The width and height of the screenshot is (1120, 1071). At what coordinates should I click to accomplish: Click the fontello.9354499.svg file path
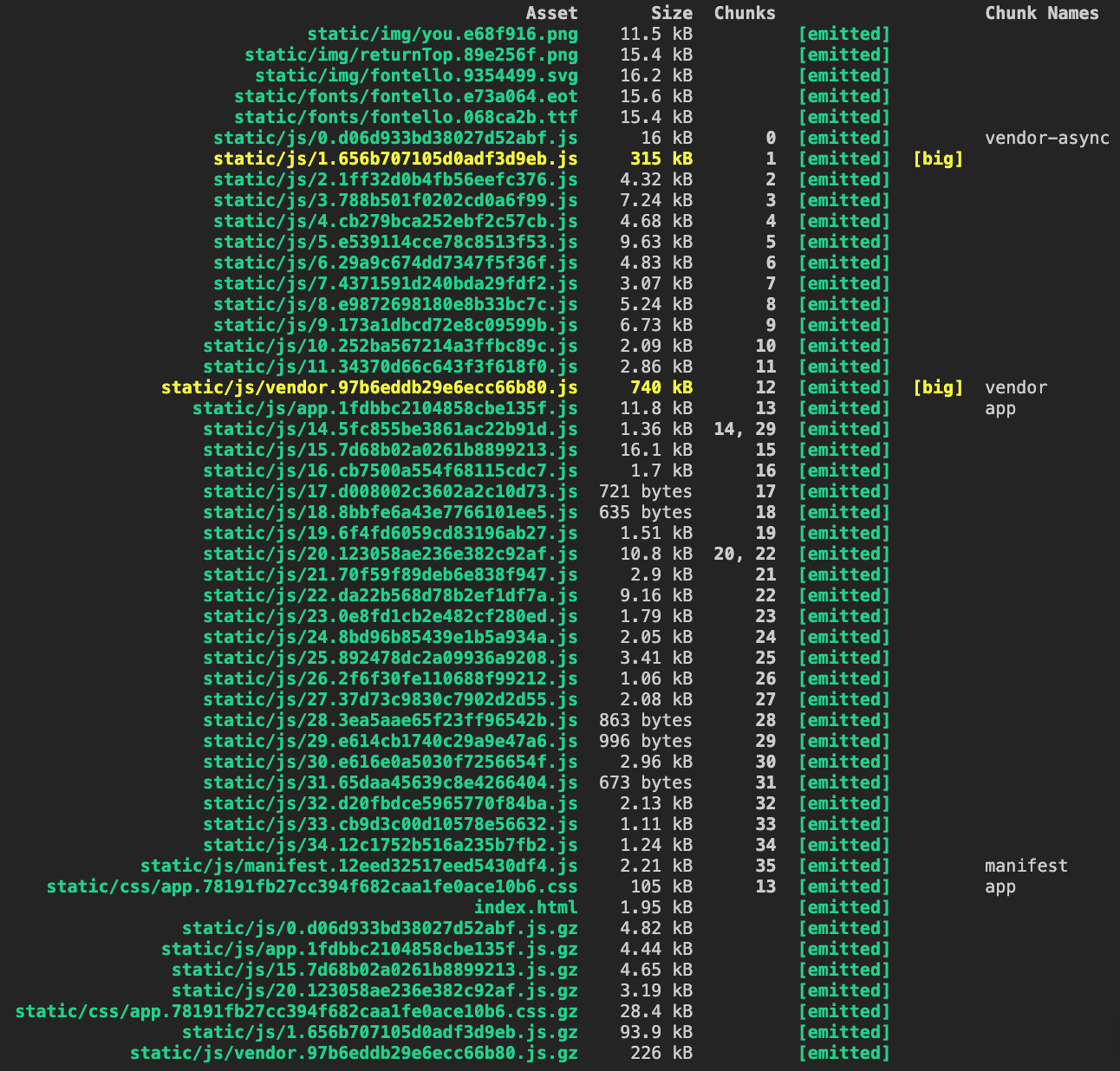[x=416, y=75]
